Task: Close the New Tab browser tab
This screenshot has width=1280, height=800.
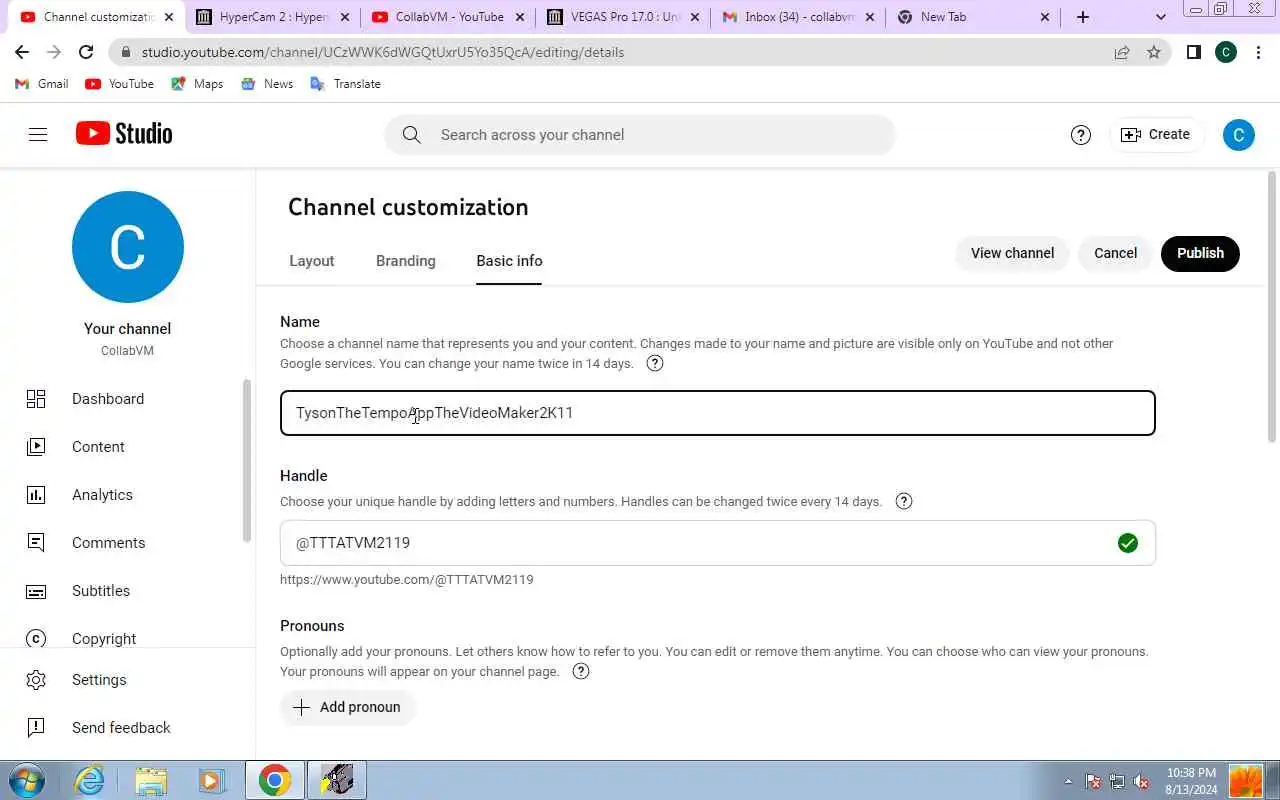Action: [1045, 17]
